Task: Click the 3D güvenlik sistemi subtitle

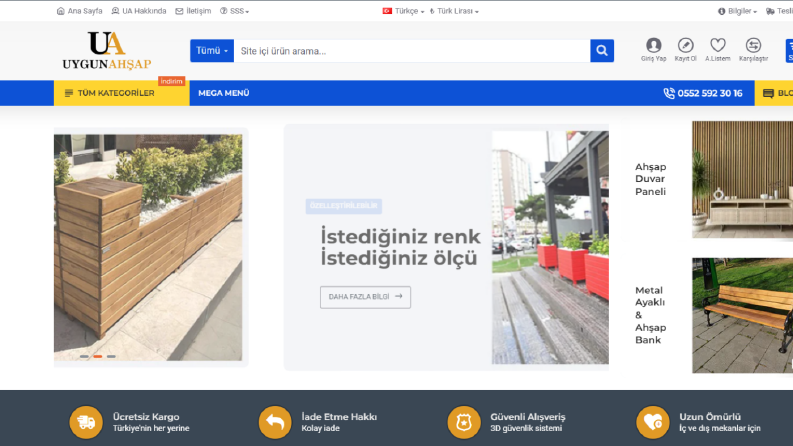Action: pos(526,428)
